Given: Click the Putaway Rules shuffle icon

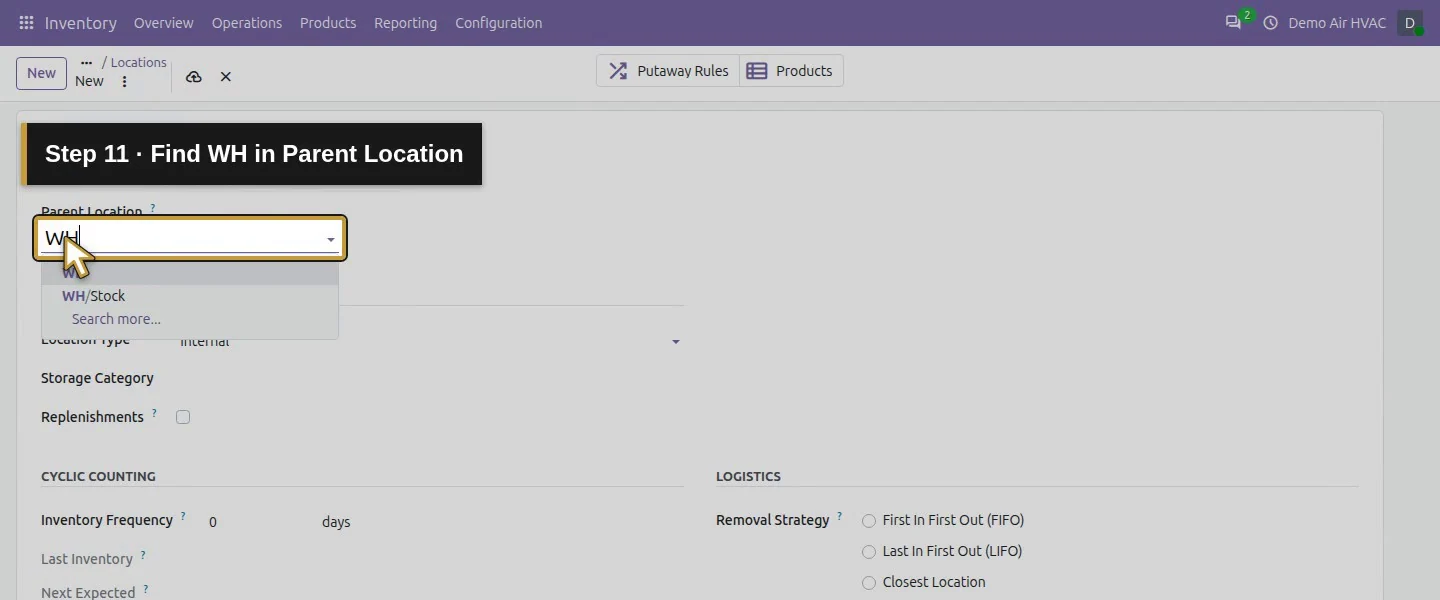Looking at the screenshot, I should pos(619,71).
